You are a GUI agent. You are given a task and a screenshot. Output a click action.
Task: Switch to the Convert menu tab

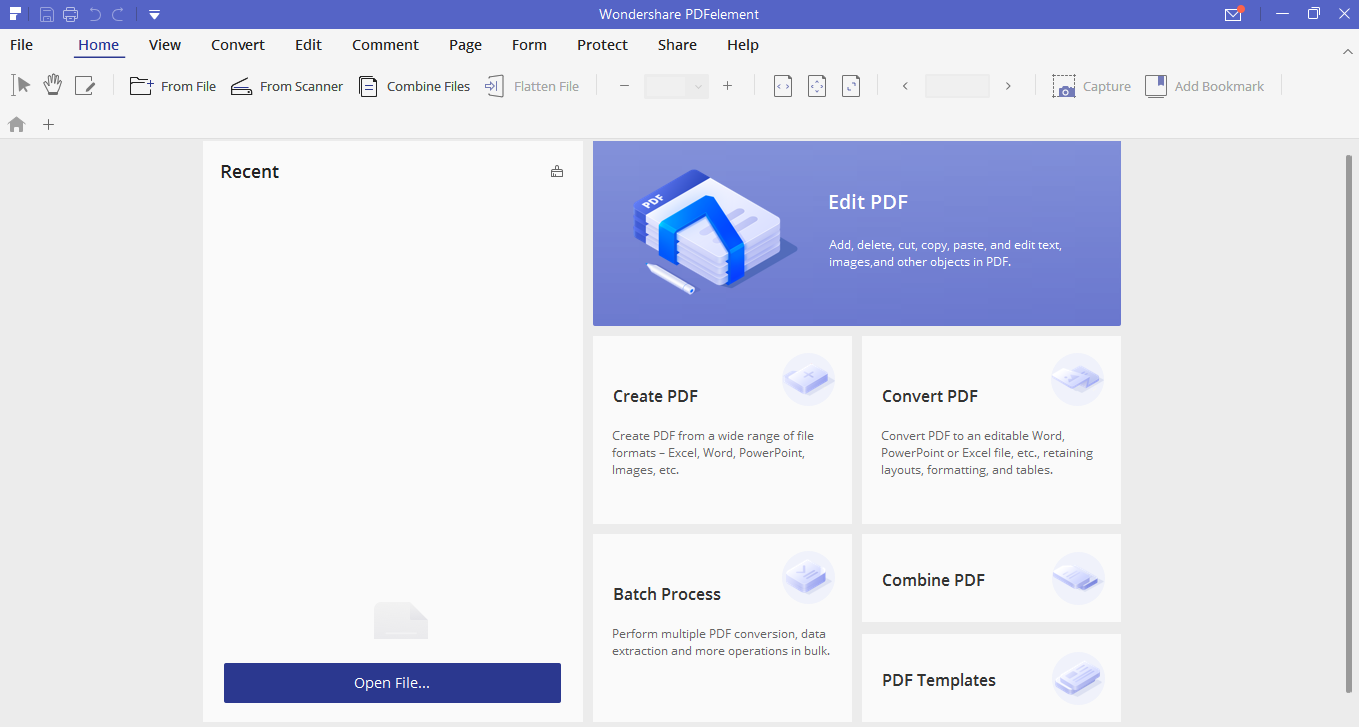point(237,45)
